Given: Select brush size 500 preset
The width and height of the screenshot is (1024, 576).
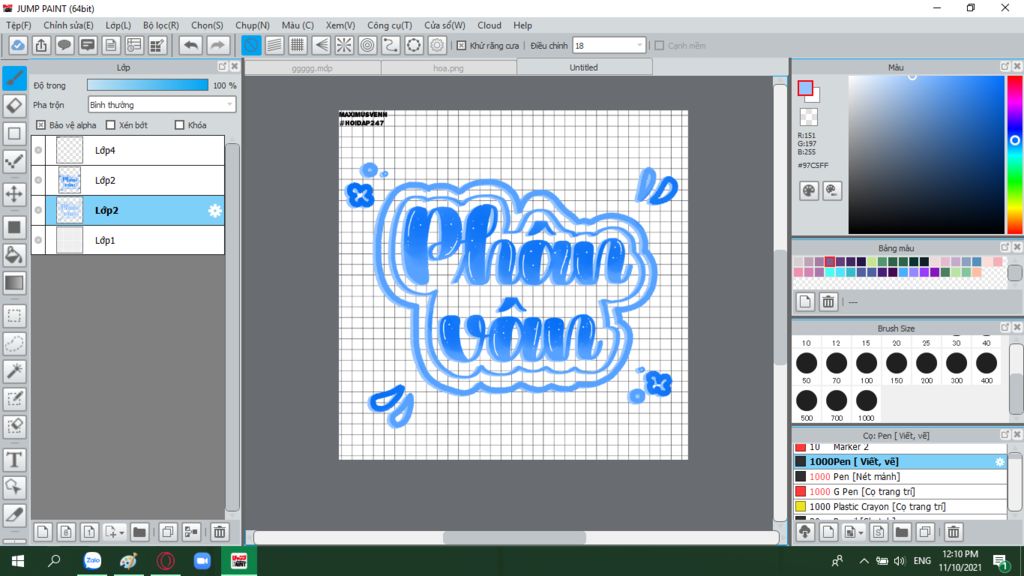Looking at the screenshot, I should pos(807,406).
